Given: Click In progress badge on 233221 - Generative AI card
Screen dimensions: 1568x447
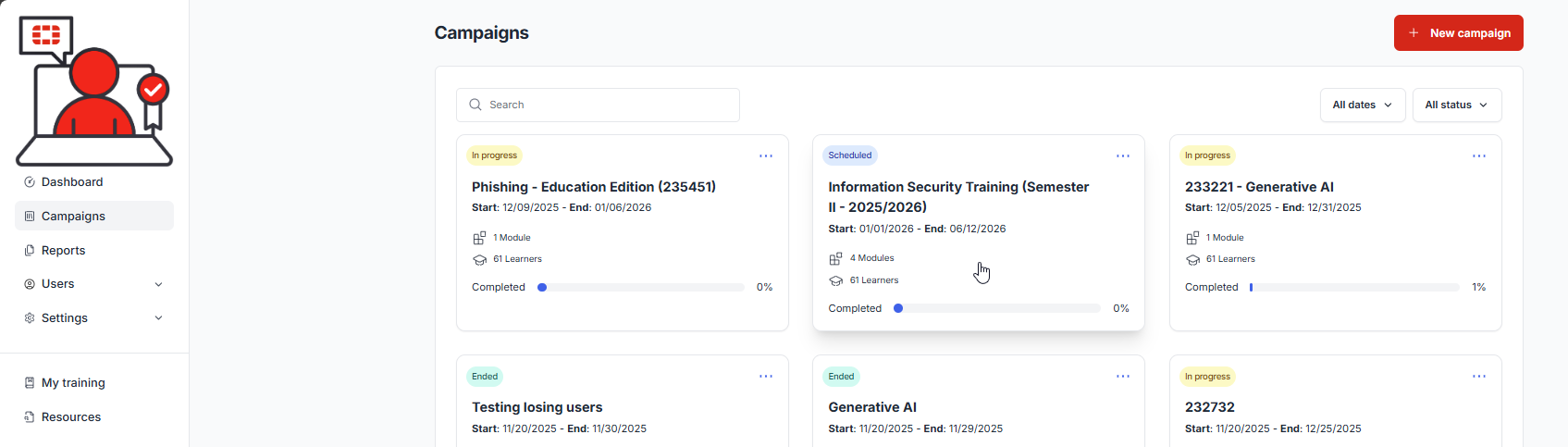Looking at the screenshot, I should (x=1207, y=155).
